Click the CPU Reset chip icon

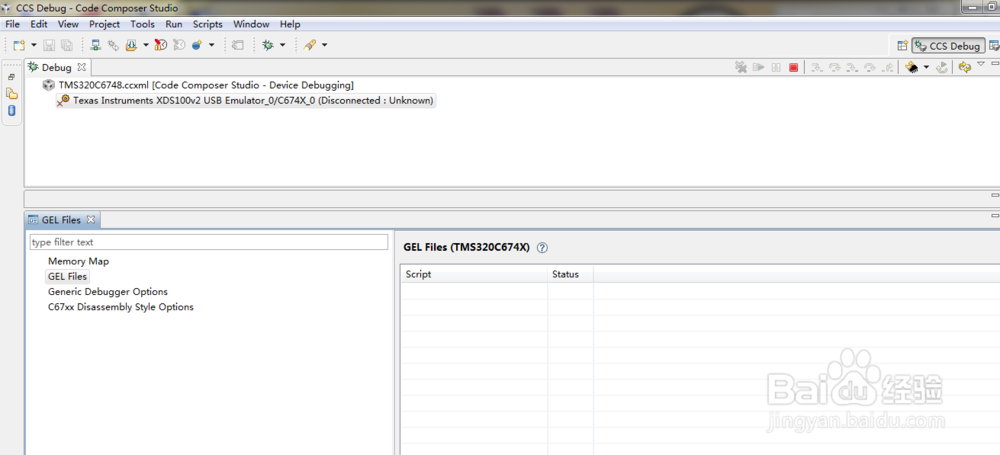pos(912,67)
